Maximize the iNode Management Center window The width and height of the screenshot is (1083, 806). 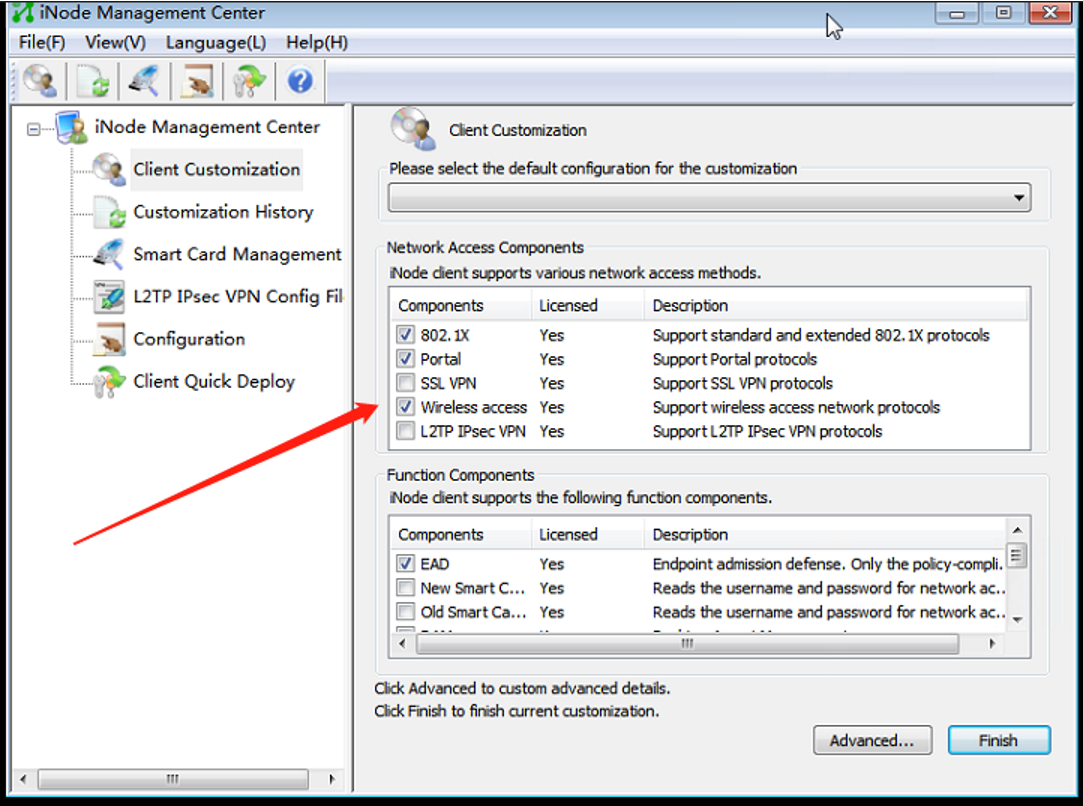click(x=1004, y=13)
